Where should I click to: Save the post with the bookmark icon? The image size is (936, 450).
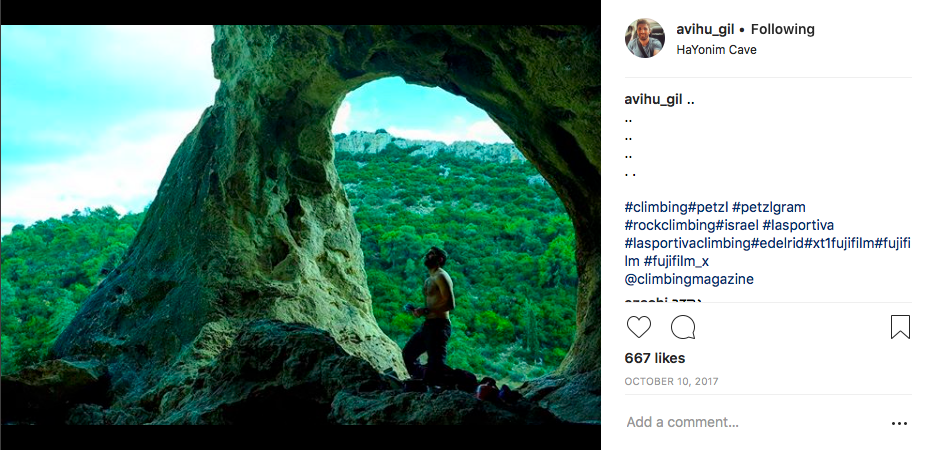(x=900, y=327)
